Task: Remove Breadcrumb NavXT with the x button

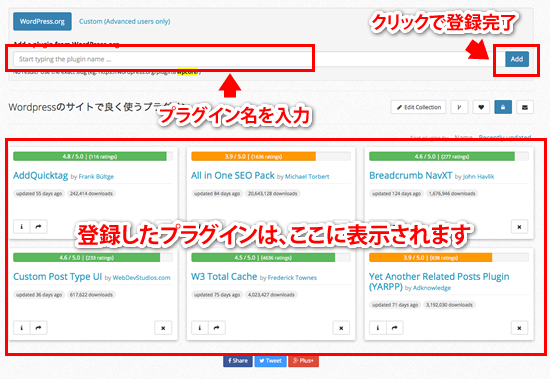Action: tap(519, 227)
